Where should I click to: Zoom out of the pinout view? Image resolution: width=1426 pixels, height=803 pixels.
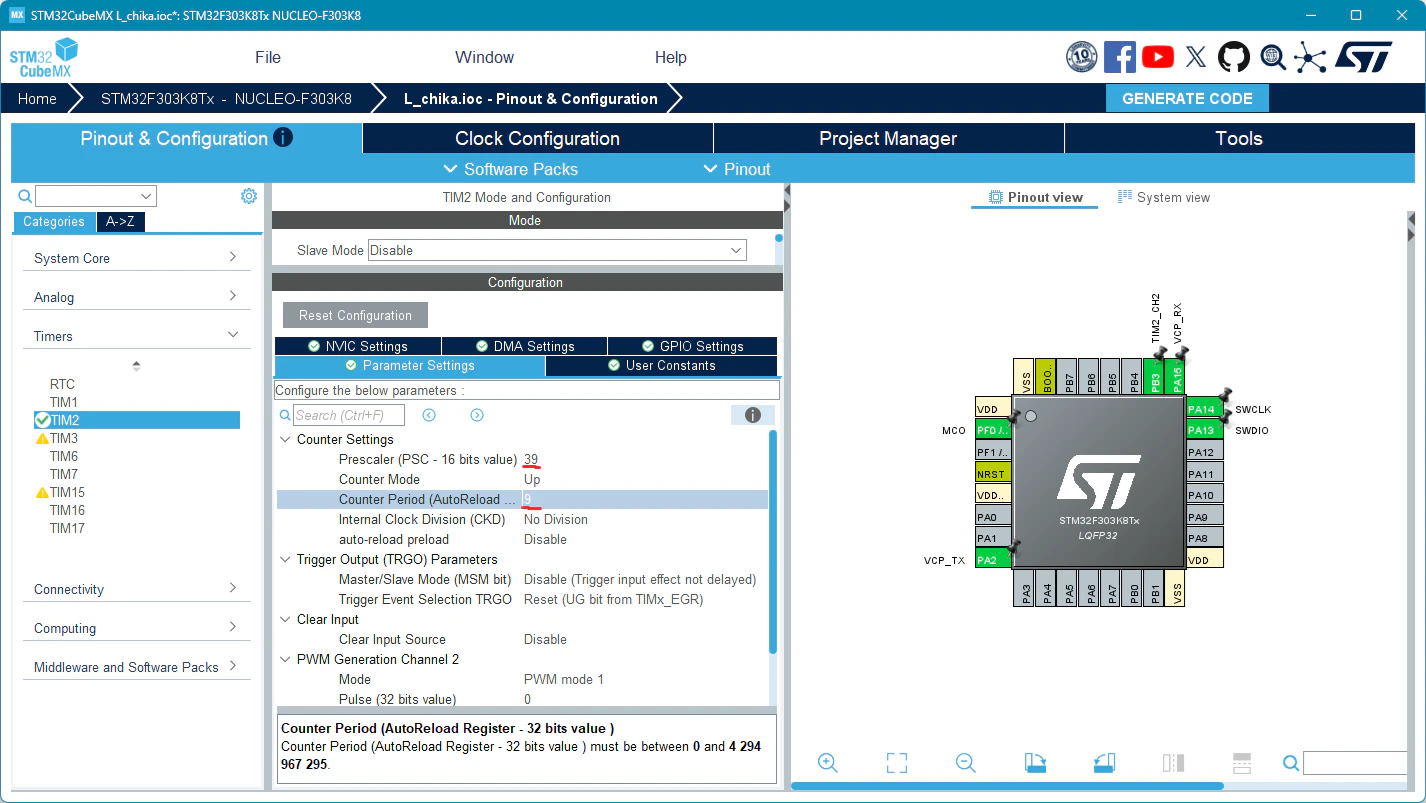click(965, 763)
